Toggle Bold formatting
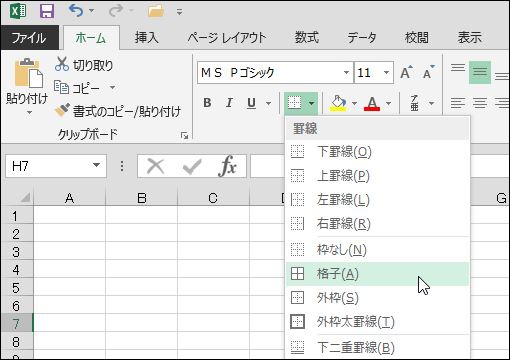The width and height of the screenshot is (510, 360). pyautogui.click(x=207, y=103)
